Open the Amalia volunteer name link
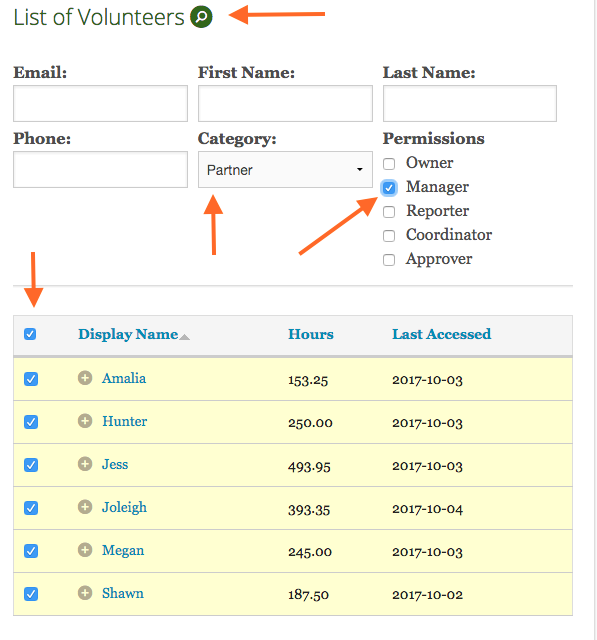The width and height of the screenshot is (597, 640). 124,378
